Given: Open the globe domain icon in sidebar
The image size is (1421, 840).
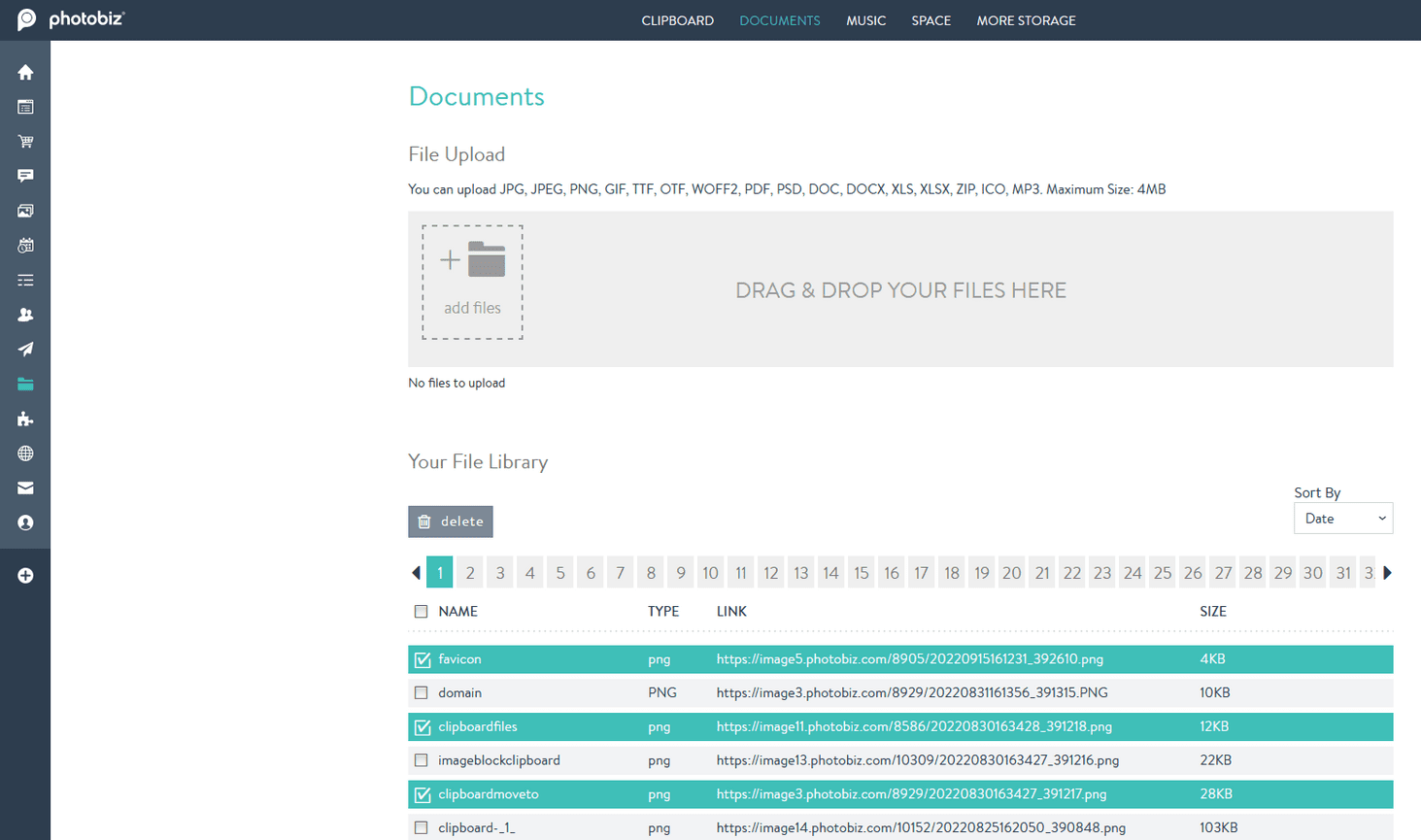Looking at the screenshot, I should 24,454.
